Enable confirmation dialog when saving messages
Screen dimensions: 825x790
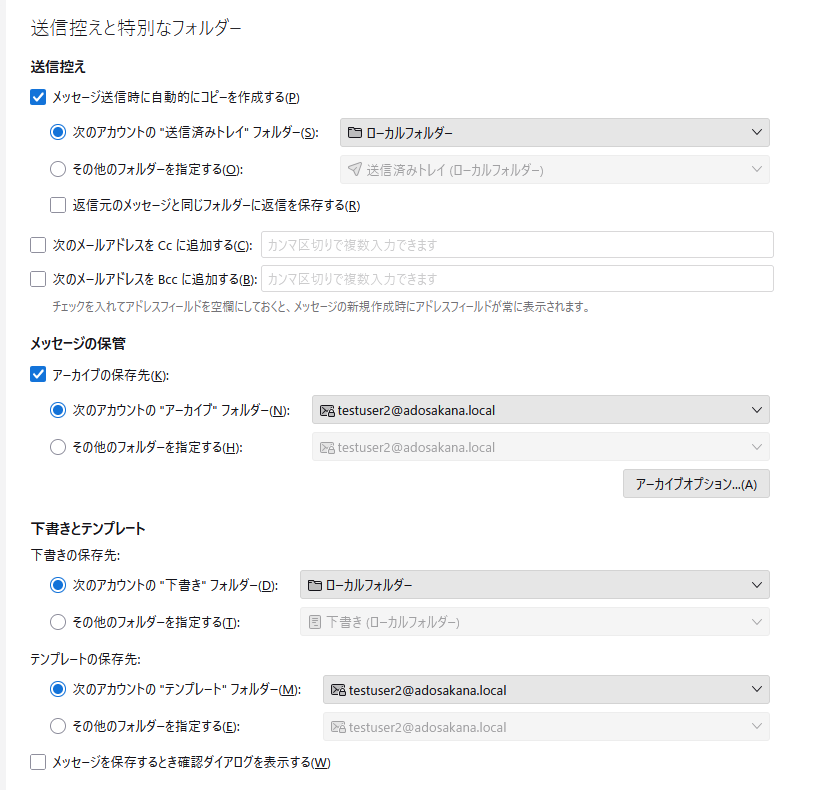[x=39, y=763]
